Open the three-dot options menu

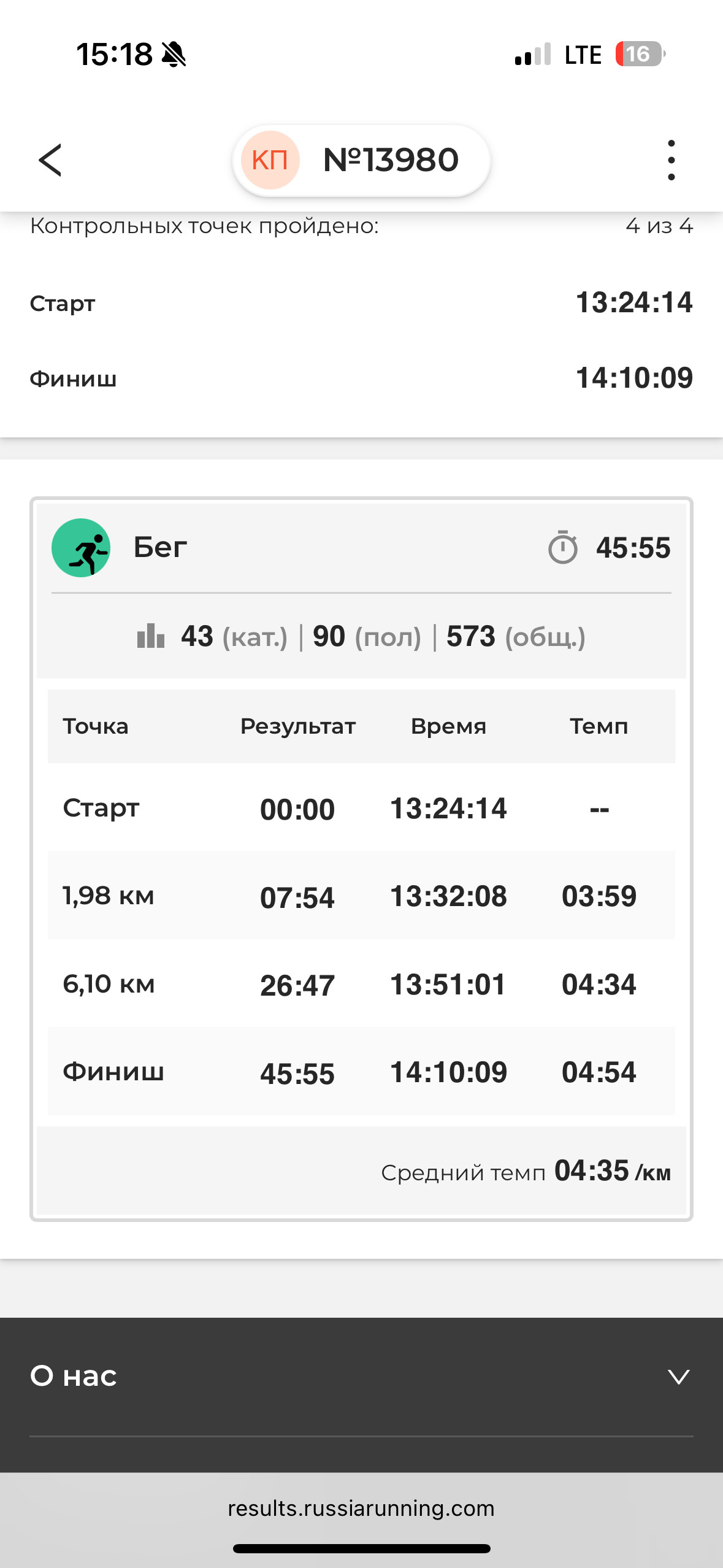coord(671,160)
